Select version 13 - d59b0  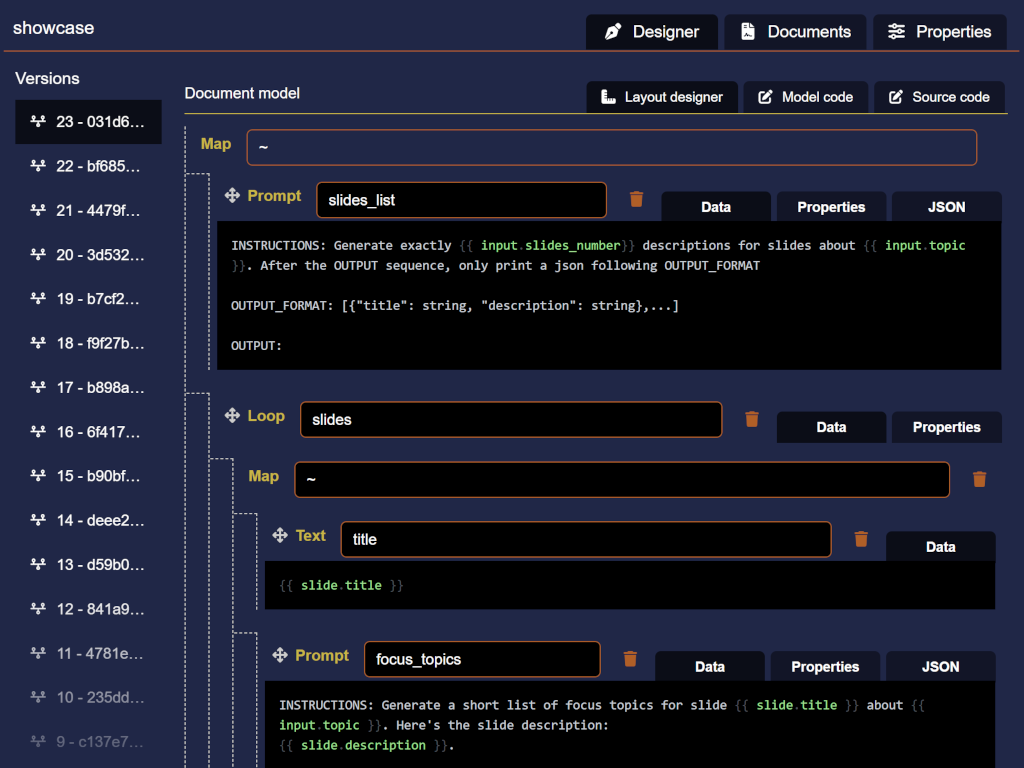pyautogui.click(x=88, y=564)
